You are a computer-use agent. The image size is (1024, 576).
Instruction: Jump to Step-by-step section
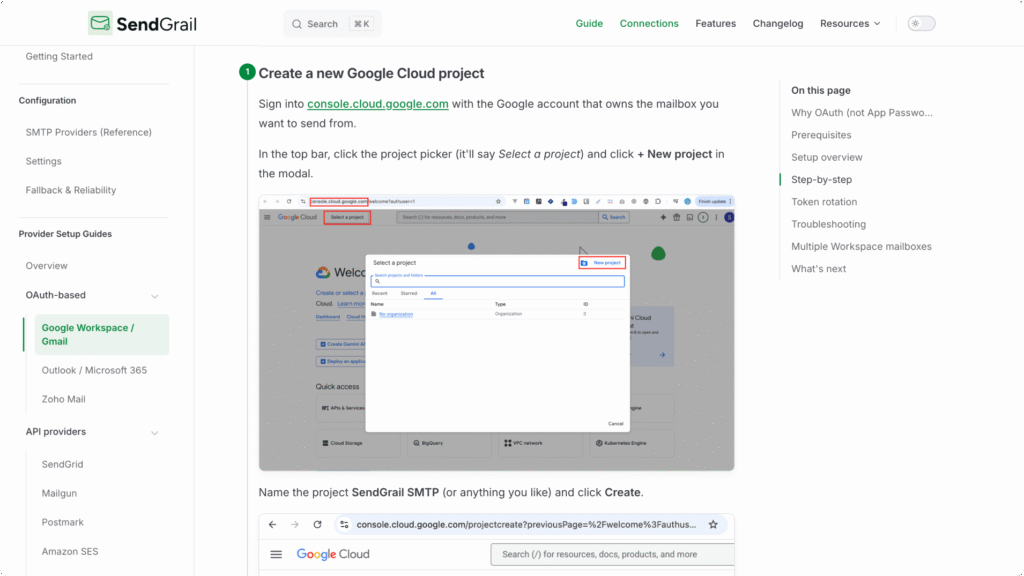[821, 180]
